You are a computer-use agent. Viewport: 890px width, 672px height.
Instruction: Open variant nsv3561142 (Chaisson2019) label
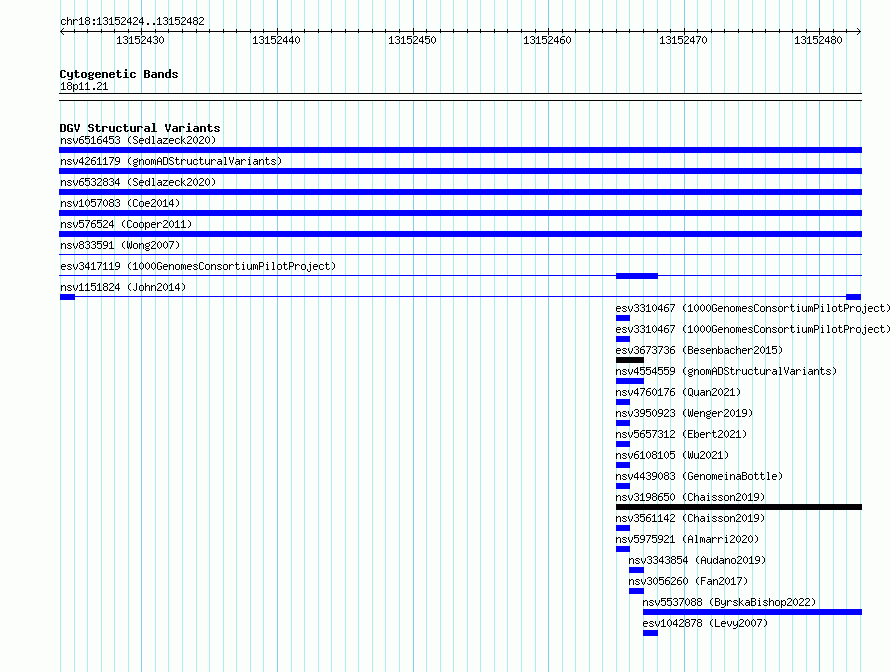click(x=690, y=518)
